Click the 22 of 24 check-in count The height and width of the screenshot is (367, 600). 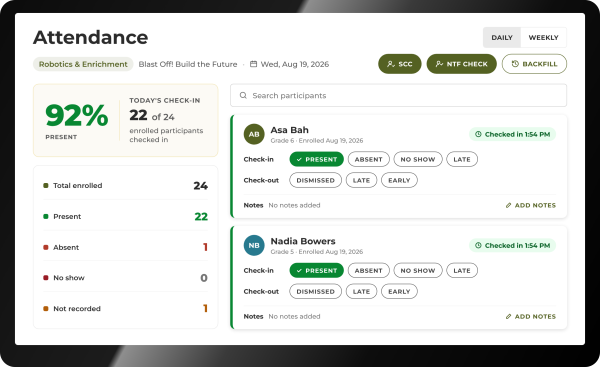coord(152,115)
